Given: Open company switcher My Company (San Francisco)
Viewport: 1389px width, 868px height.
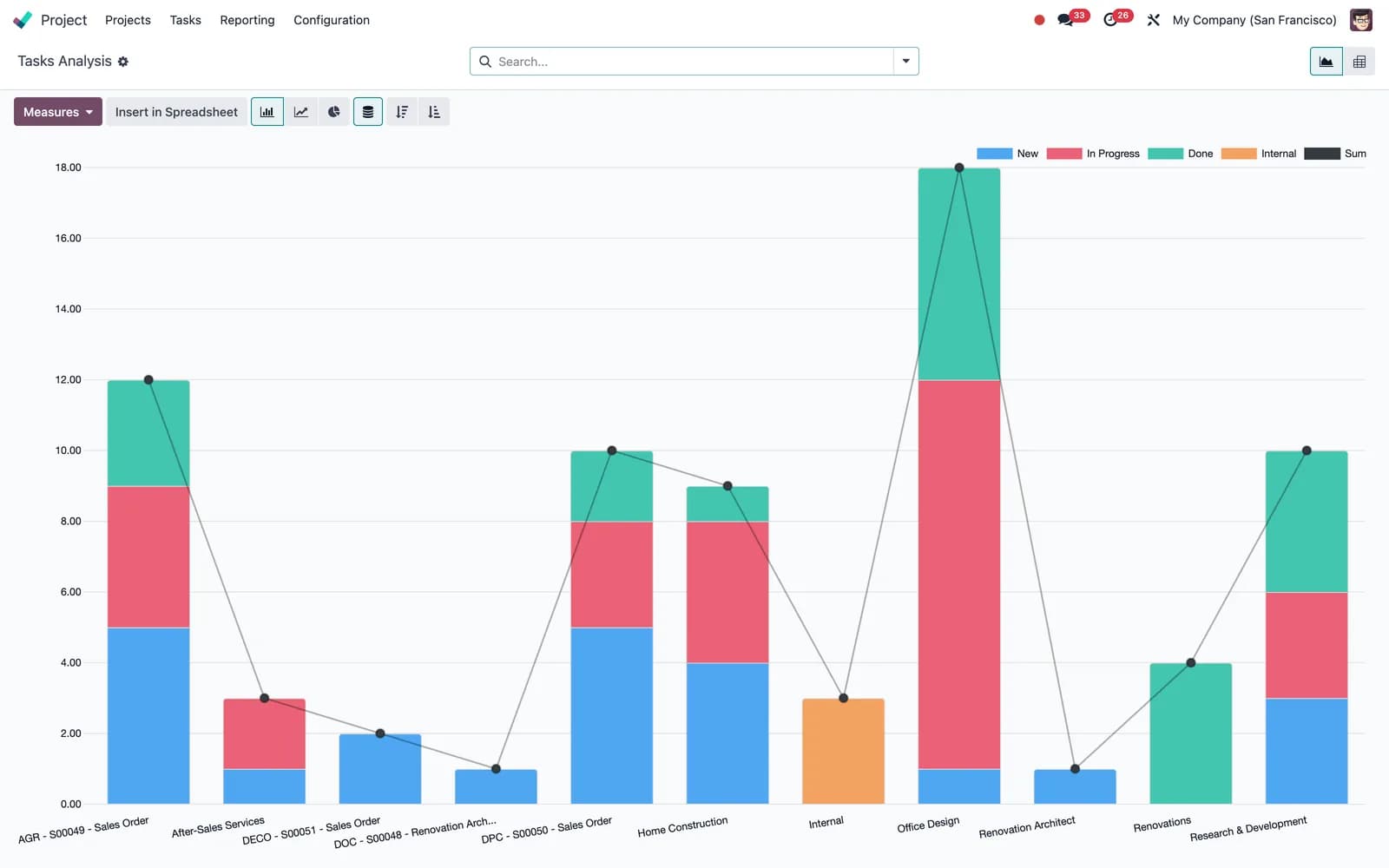Looking at the screenshot, I should tap(1254, 20).
